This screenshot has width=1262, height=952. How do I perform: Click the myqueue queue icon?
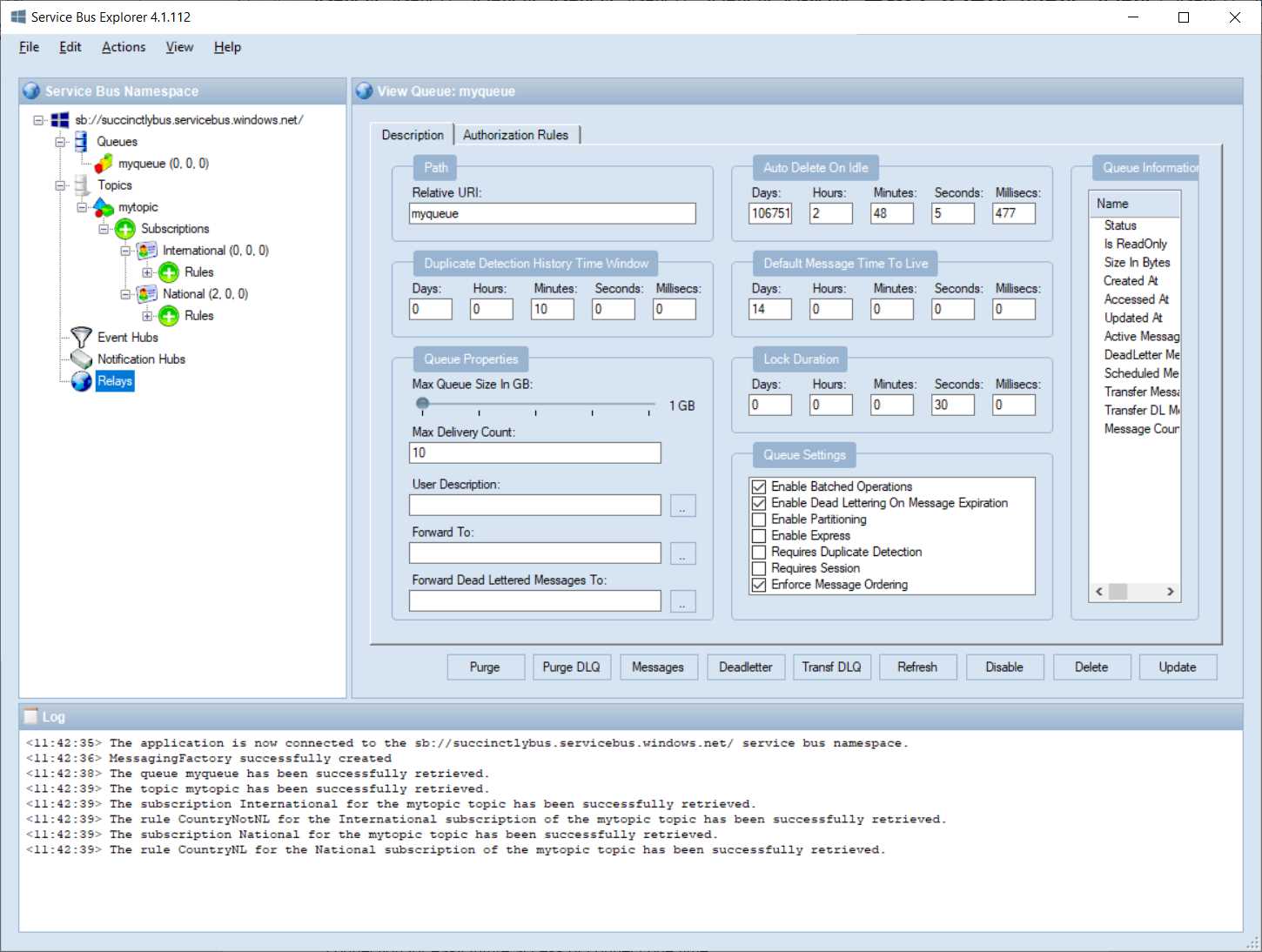tap(104, 164)
